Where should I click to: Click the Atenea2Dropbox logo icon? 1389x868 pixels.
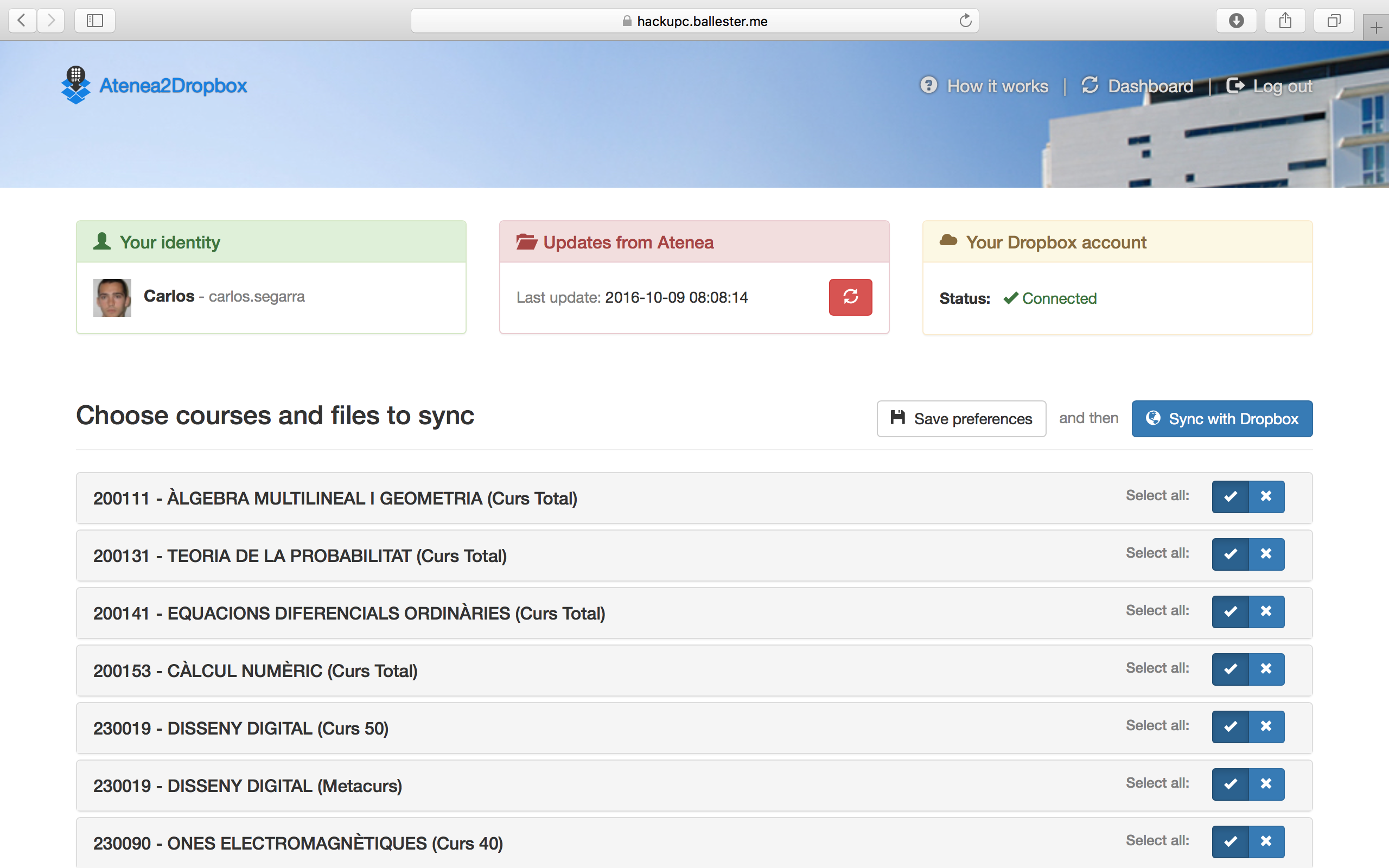coord(76,85)
